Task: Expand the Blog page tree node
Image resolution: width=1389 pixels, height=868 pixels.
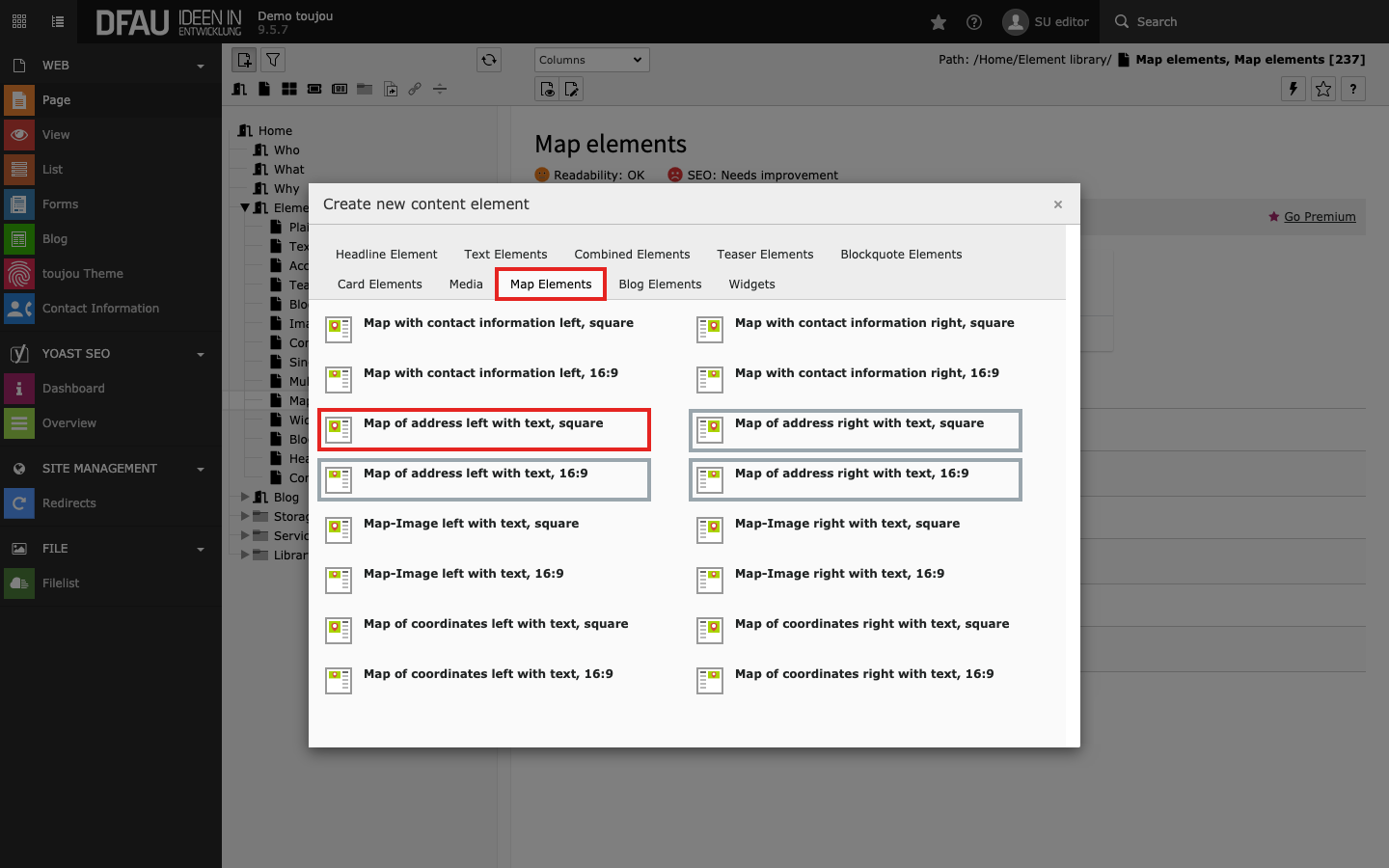Action: [245, 498]
